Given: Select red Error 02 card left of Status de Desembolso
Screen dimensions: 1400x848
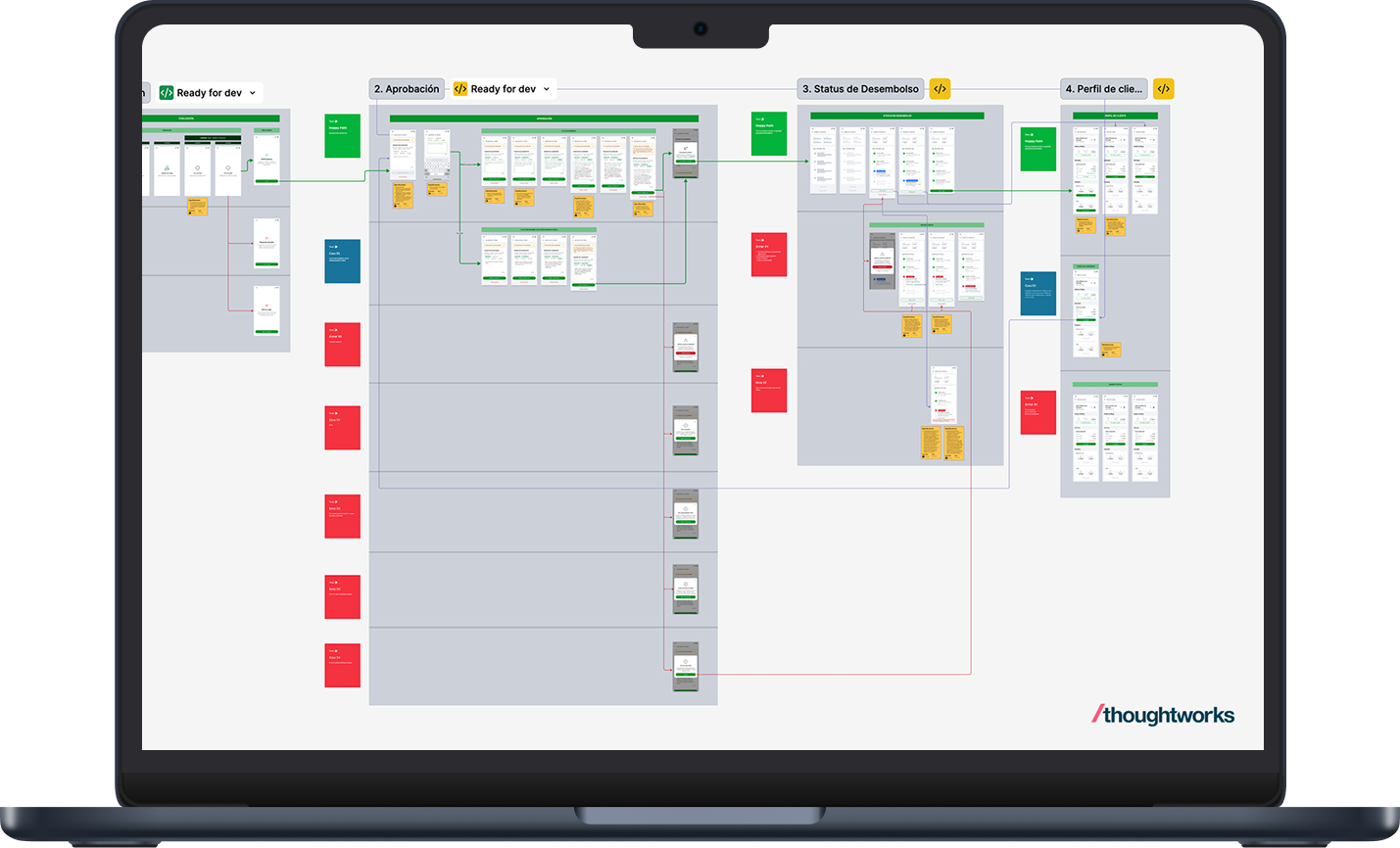Looking at the screenshot, I should 769,391.
